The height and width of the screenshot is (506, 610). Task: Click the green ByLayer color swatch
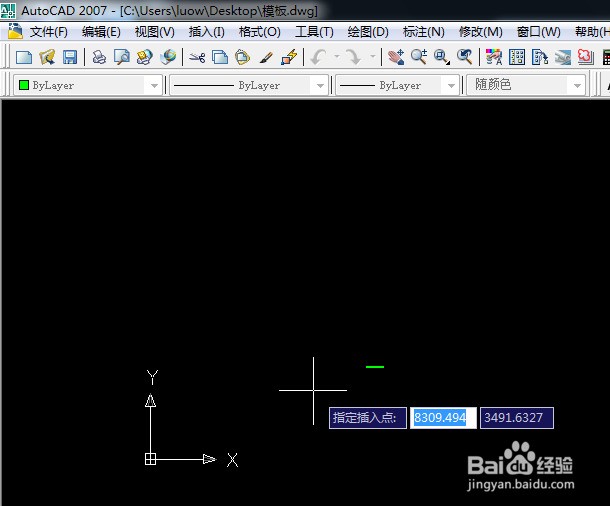click(x=24, y=86)
